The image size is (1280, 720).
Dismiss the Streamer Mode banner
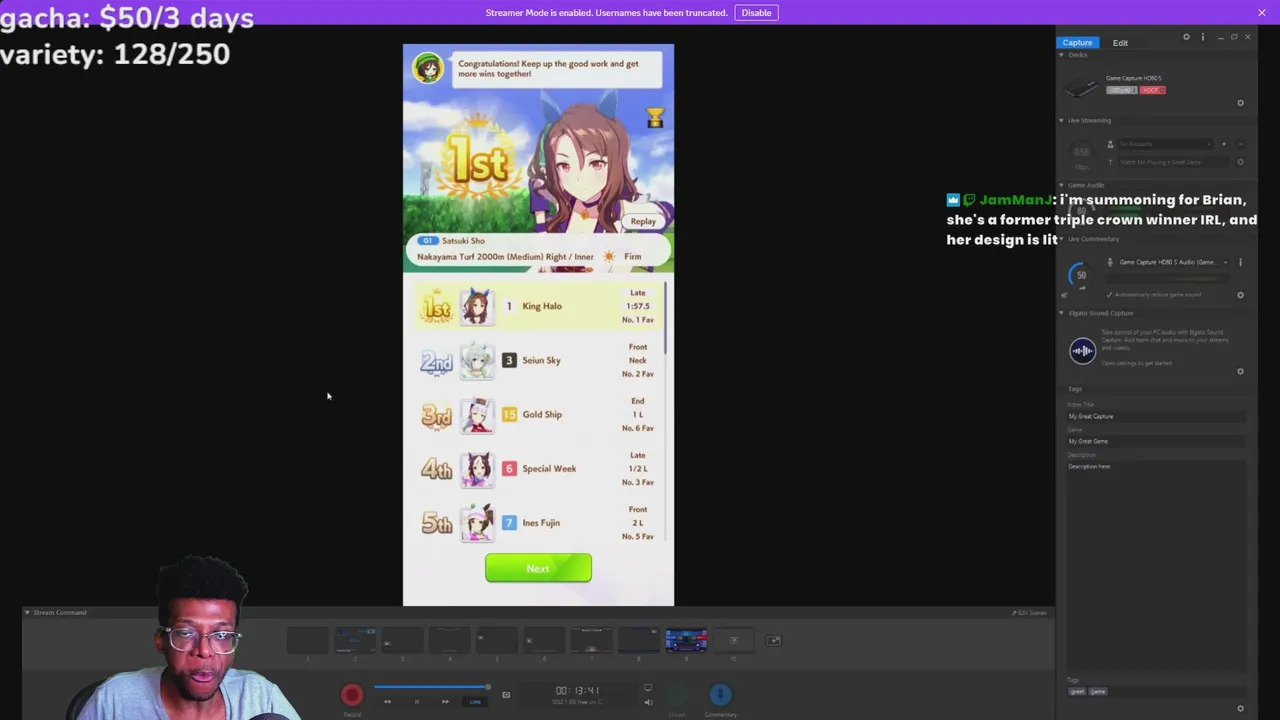[1262, 12]
